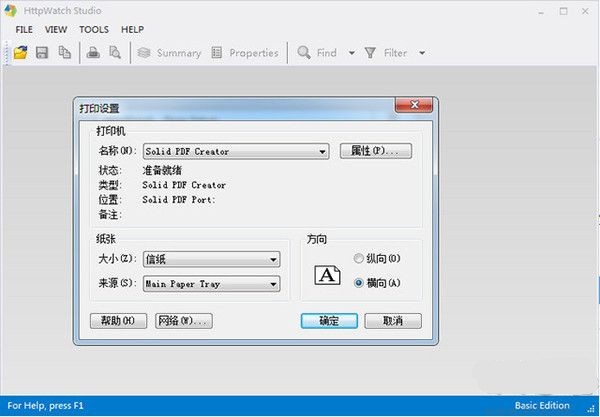The height and width of the screenshot is (417, 600).
Task: Click the 帮助(H) help button
Action: pyautogui.click(x=118, y=321)
